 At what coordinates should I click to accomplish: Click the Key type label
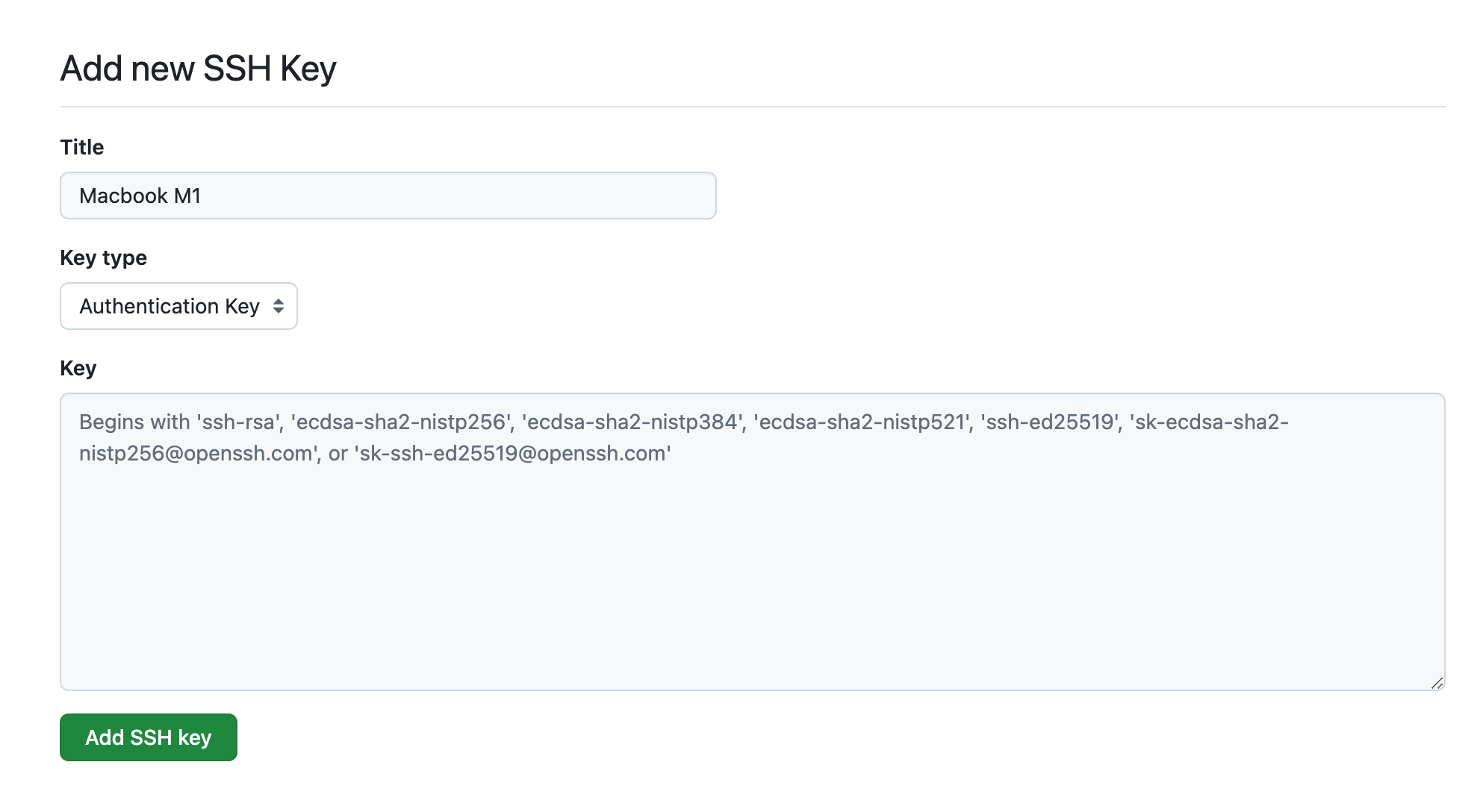(x=104, y=257)
